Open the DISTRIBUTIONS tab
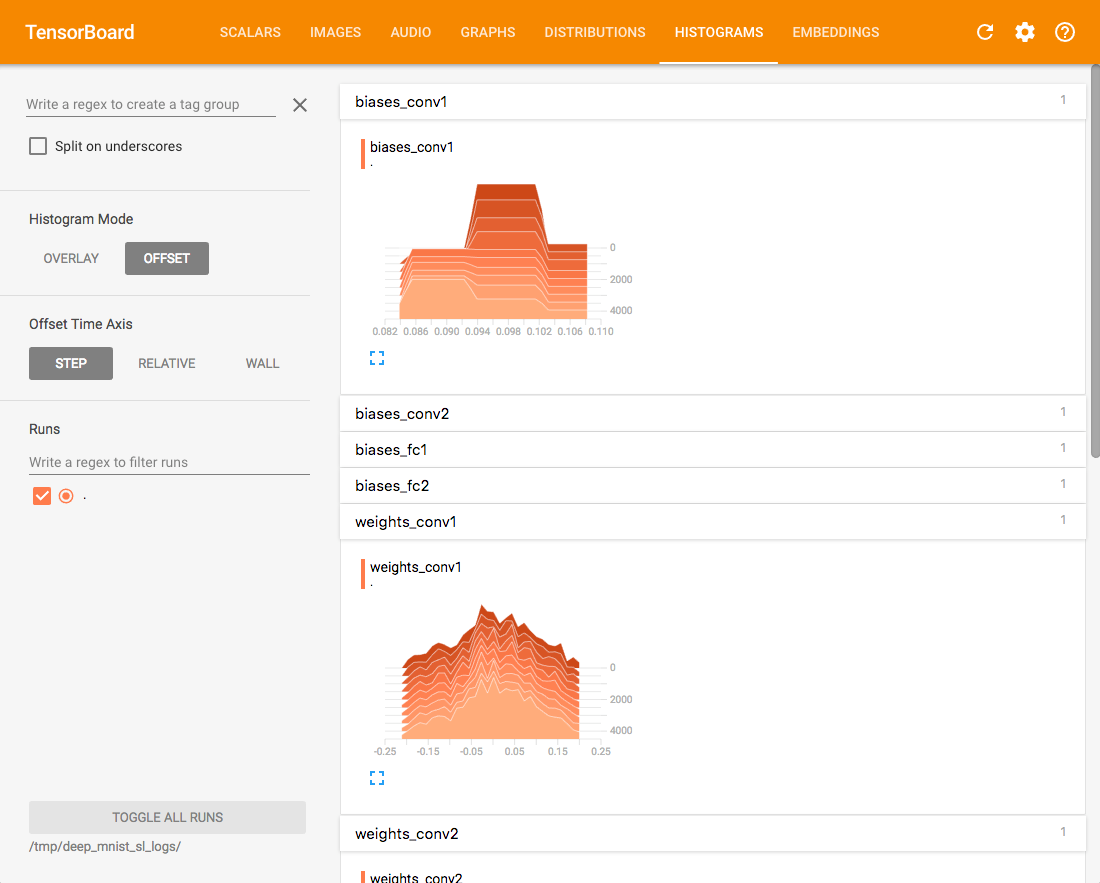This screenshot has width=1100, height=883. (595, 32)
